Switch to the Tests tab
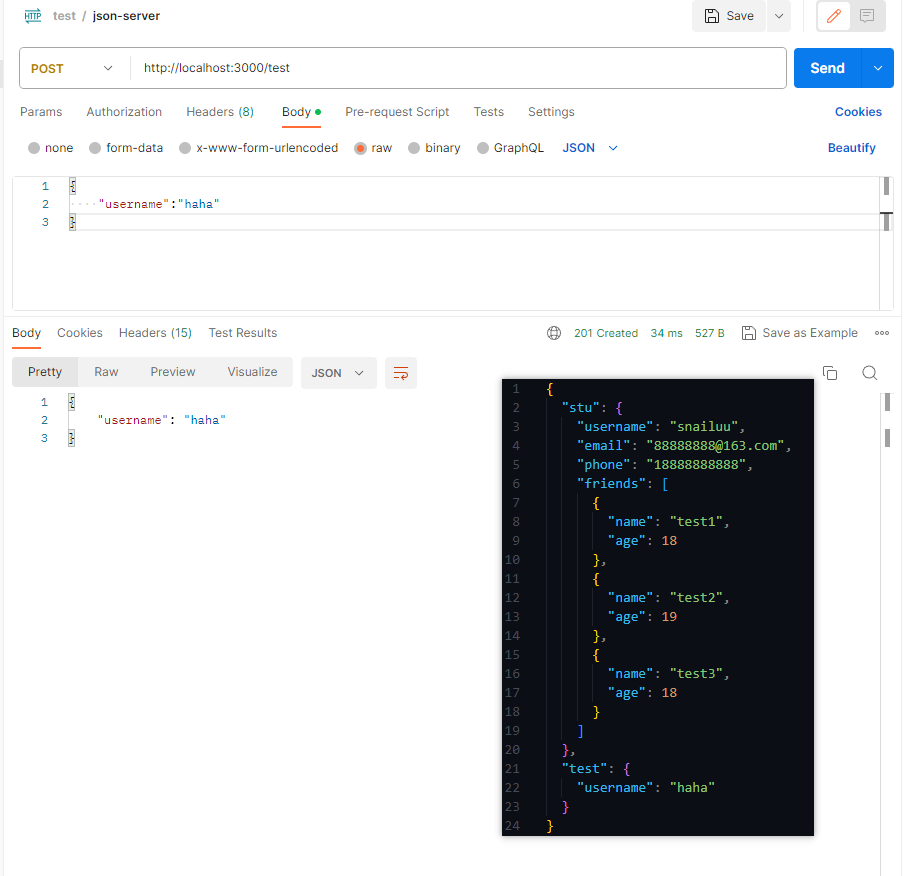This screenshot has width=904, height=876. (x=489, y=112)
